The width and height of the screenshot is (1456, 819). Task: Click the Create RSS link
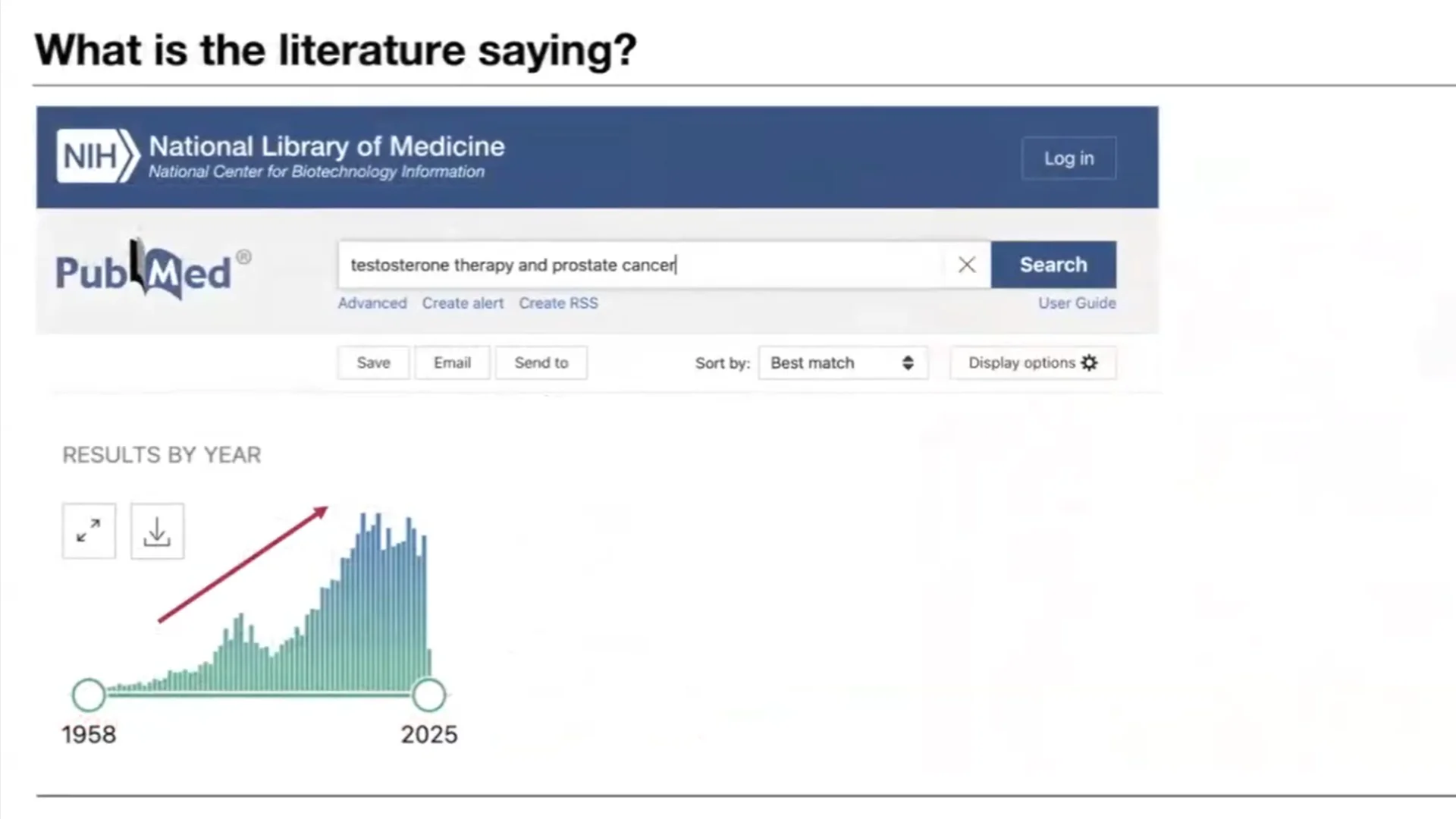click(x=558, y=303)
